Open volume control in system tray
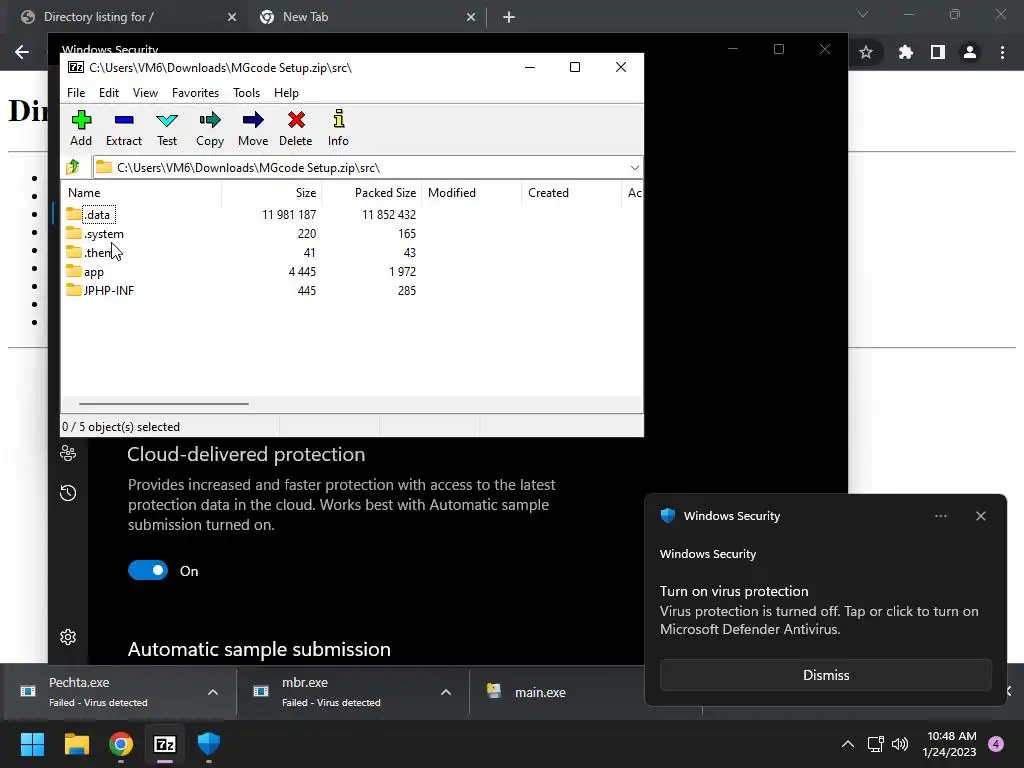The width and height of the screenshot is (1024, 768). pos(900,744)
